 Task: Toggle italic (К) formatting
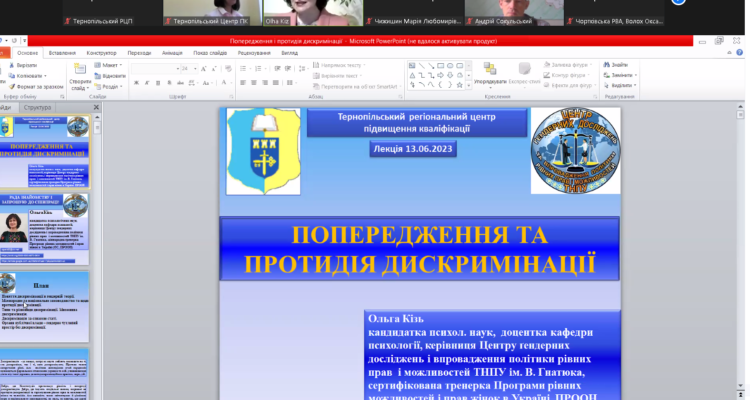pyautogui.click(x=147, y=83)
